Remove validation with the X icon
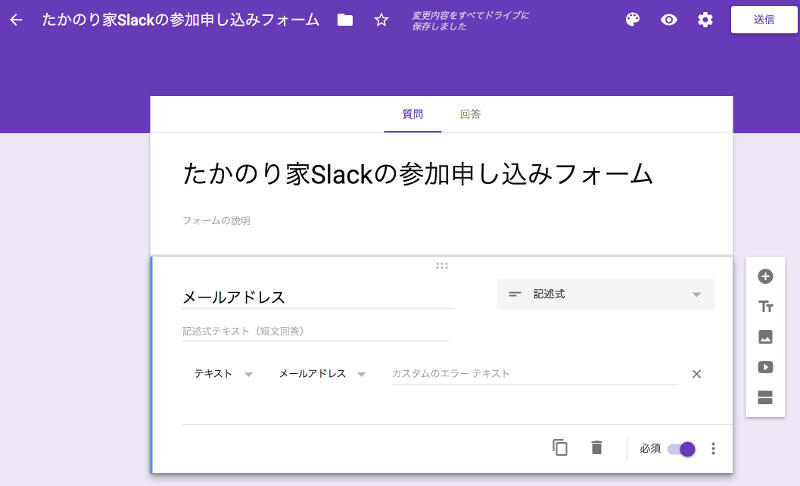 696,374
